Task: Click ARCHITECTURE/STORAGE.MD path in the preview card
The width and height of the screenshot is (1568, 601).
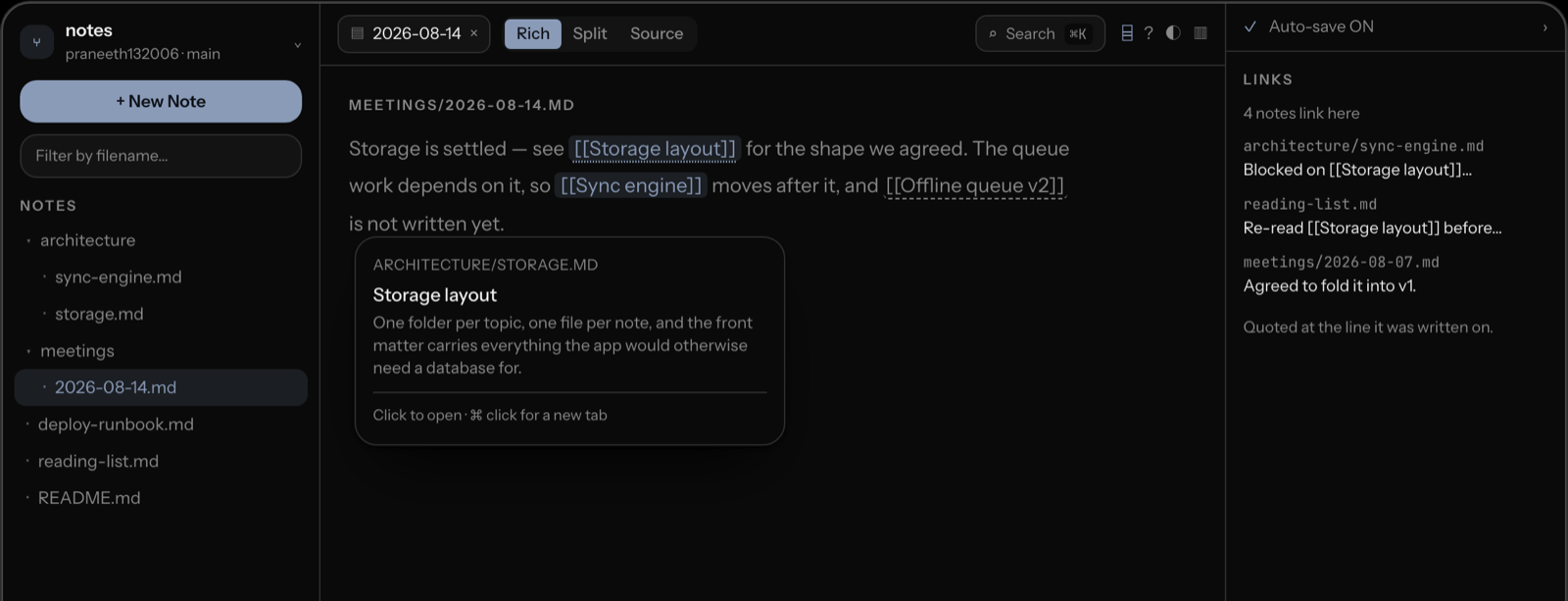Action: [x=485, y=265]
